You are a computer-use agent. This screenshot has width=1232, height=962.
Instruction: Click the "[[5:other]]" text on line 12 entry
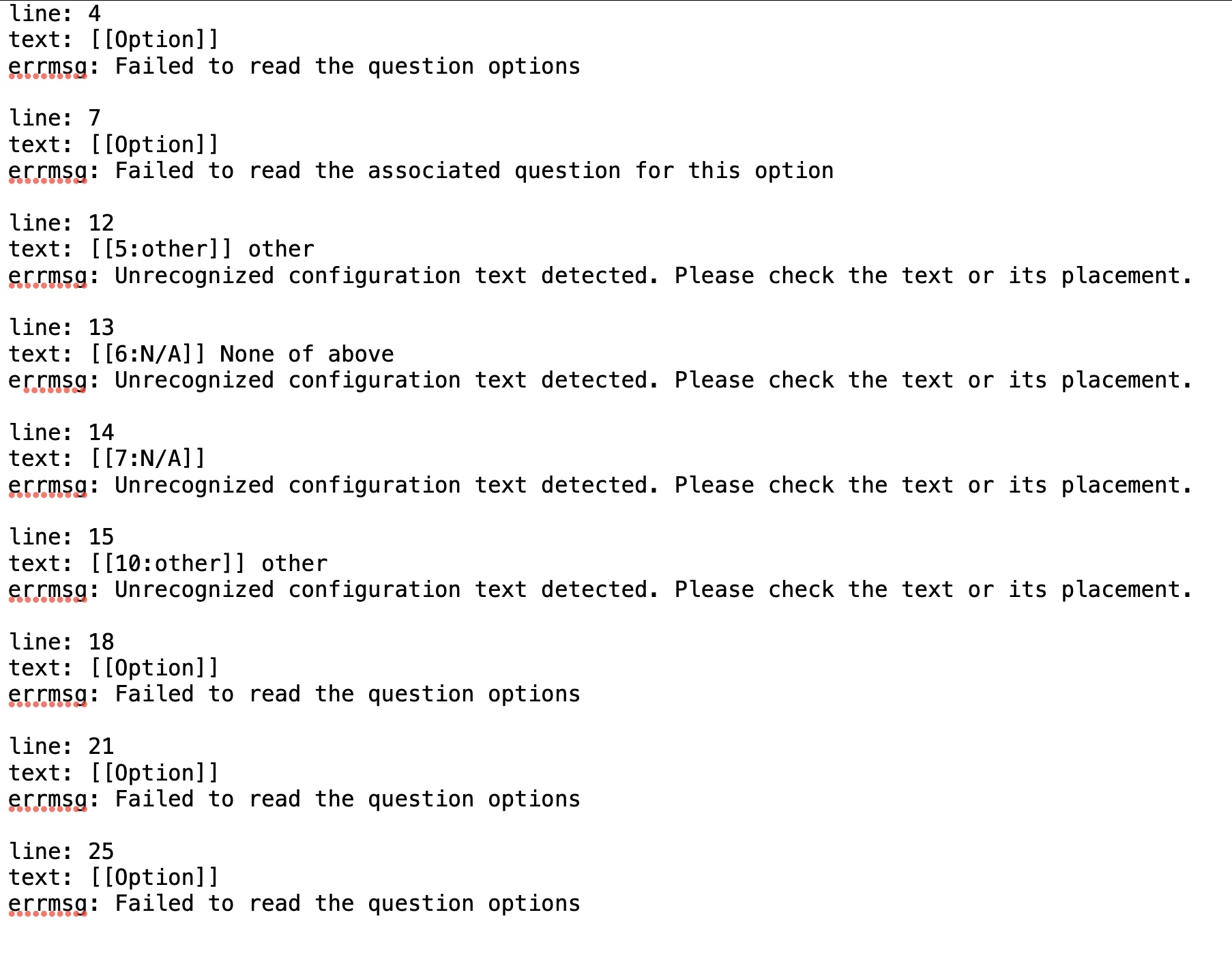(x=161, y=249)
